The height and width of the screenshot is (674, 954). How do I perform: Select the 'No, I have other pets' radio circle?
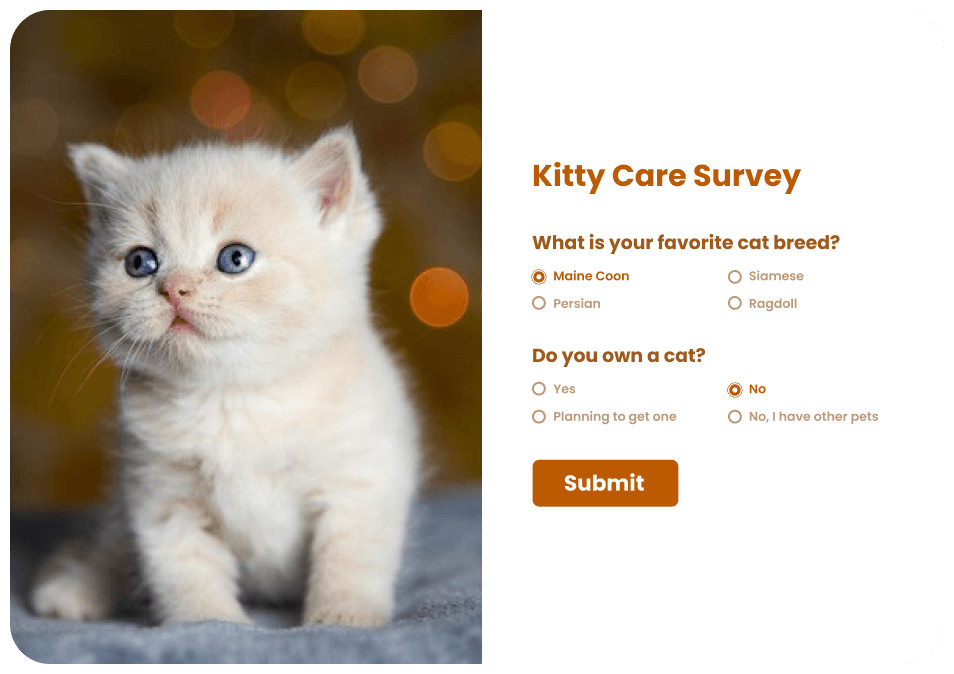tap(735, 417)
